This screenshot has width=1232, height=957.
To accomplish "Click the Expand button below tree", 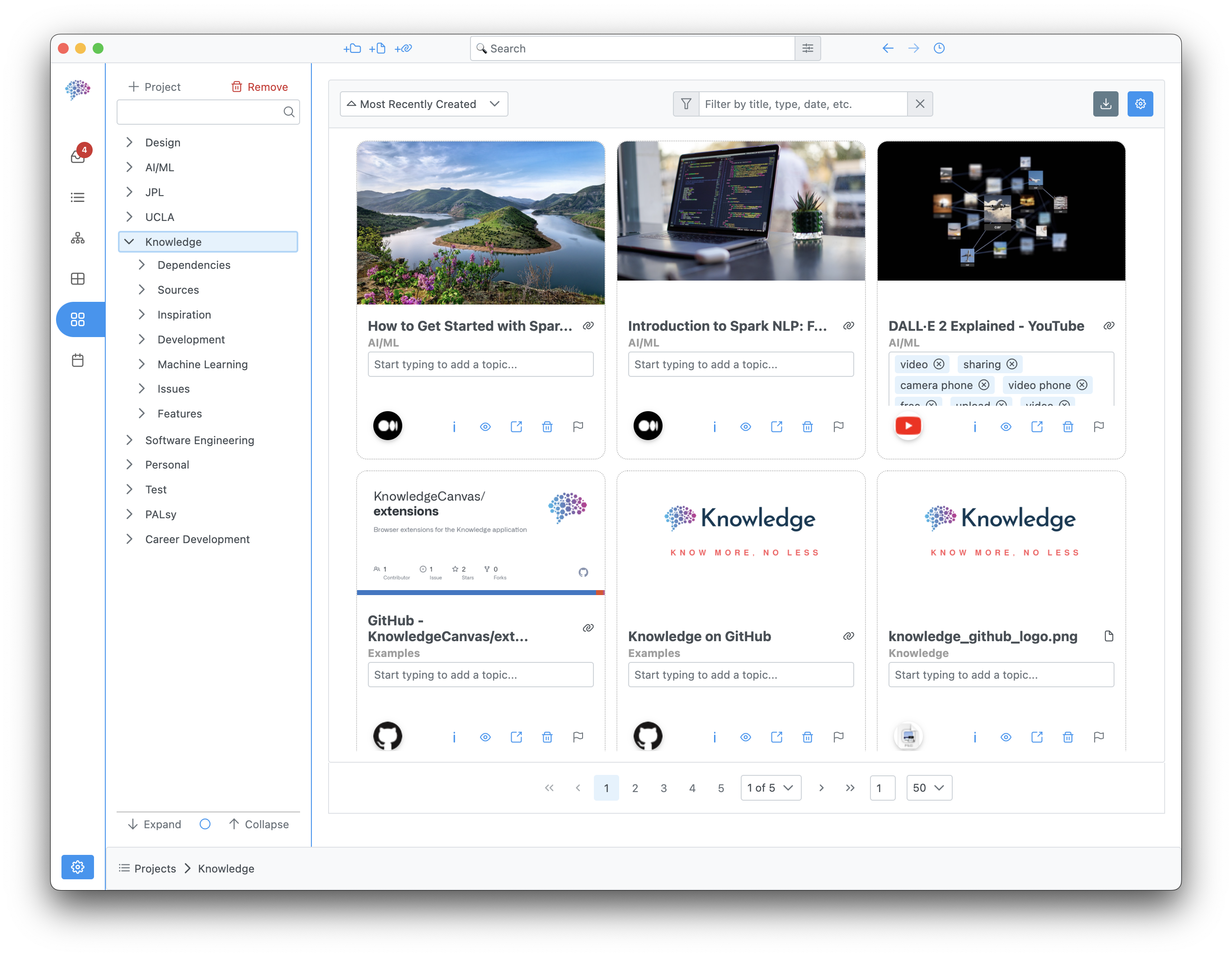I will [x=154, y=825].
